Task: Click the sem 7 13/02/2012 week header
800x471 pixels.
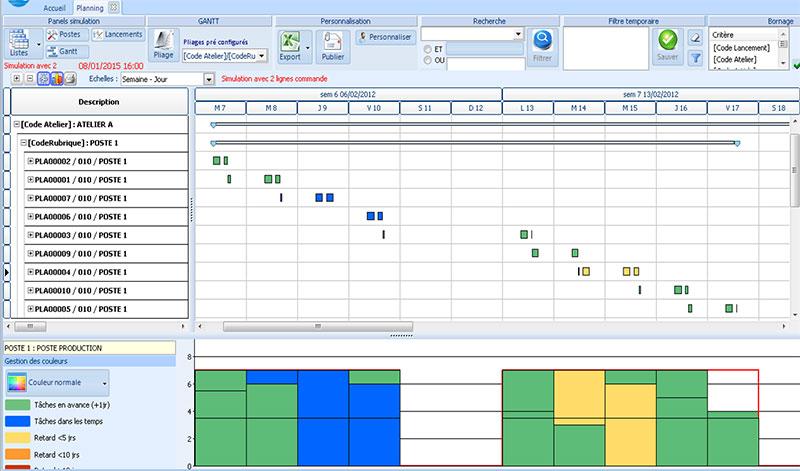Action: point(651,94)
